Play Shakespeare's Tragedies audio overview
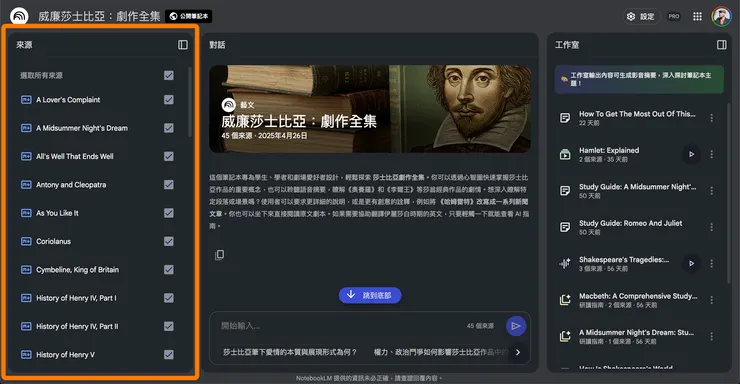Image resolution: width=740 pixels, height=384 pixels. (x=691, y=263)
